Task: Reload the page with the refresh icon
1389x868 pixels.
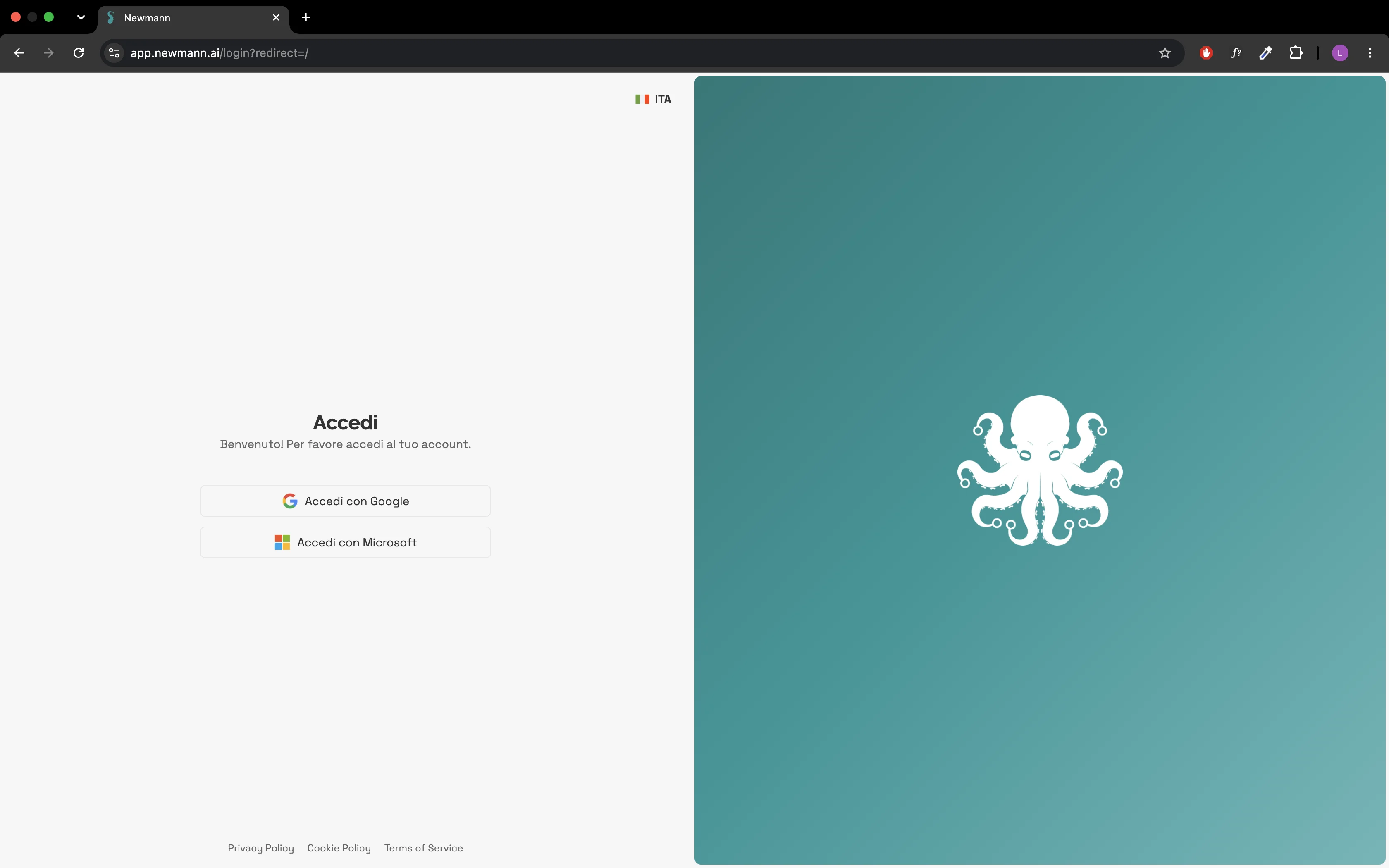Action: (x=79, y=53)
